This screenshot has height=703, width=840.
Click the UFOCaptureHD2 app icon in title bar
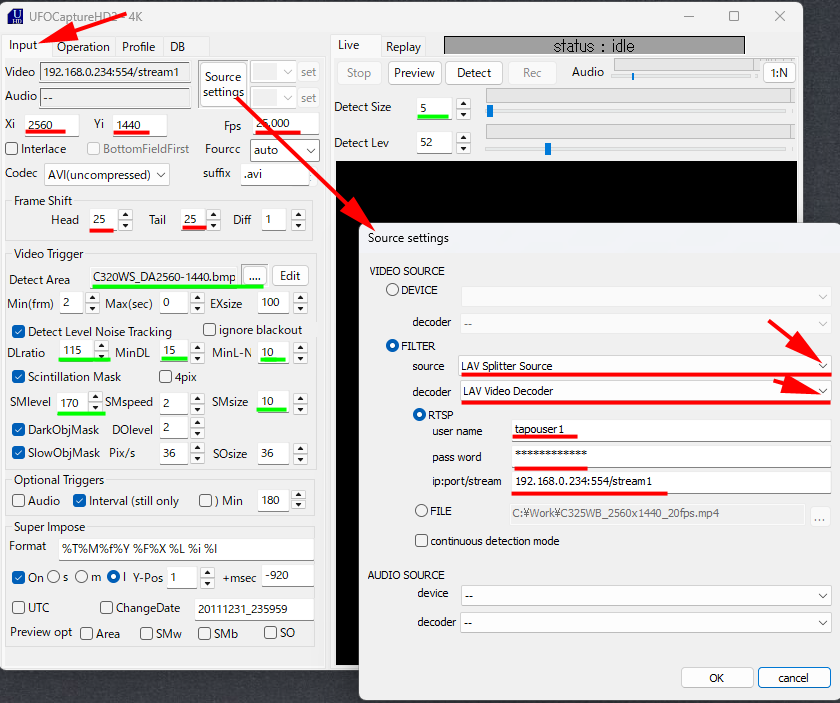click(14, 15)
